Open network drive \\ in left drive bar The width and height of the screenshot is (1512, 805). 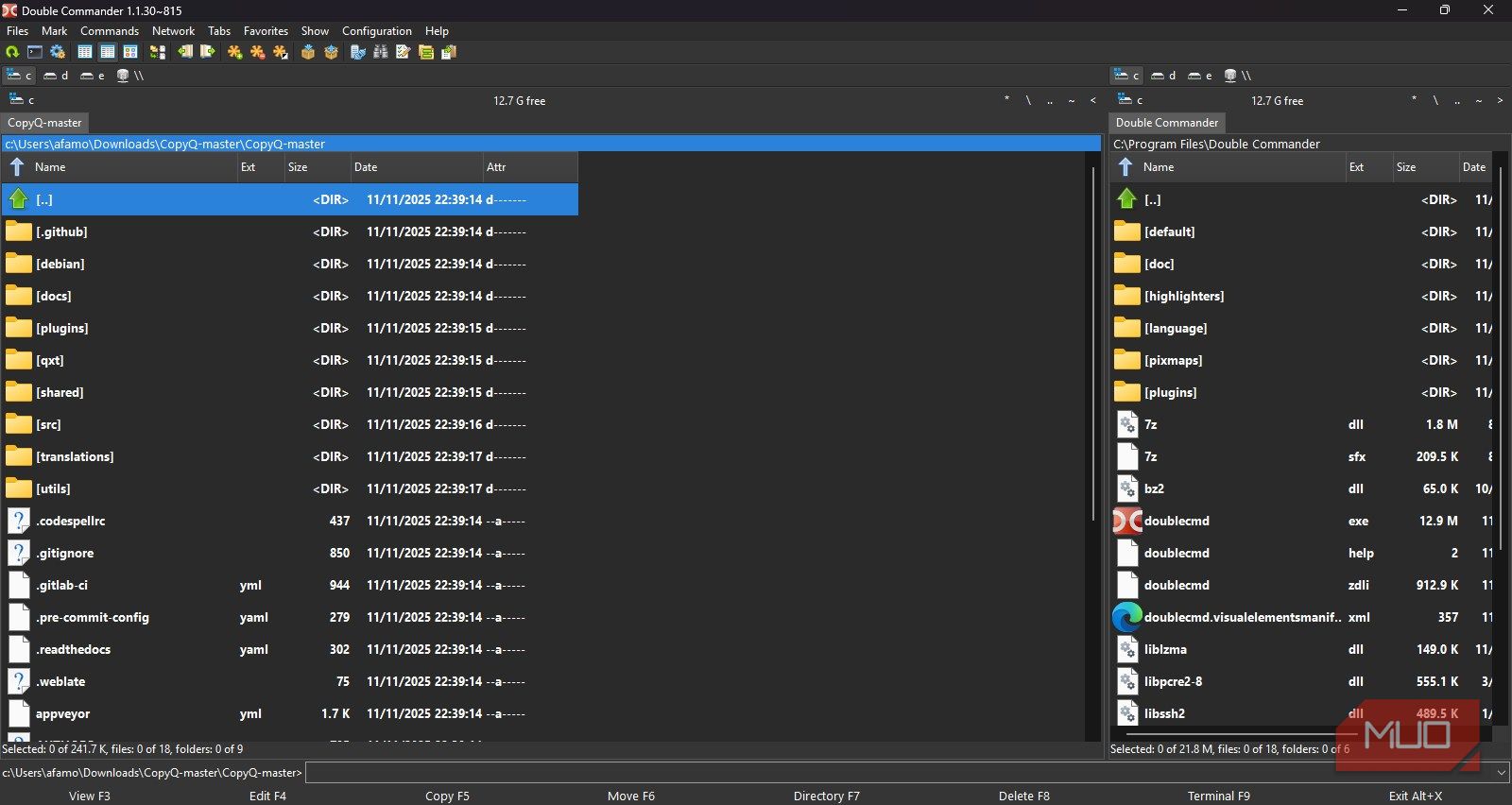[129, 76]
